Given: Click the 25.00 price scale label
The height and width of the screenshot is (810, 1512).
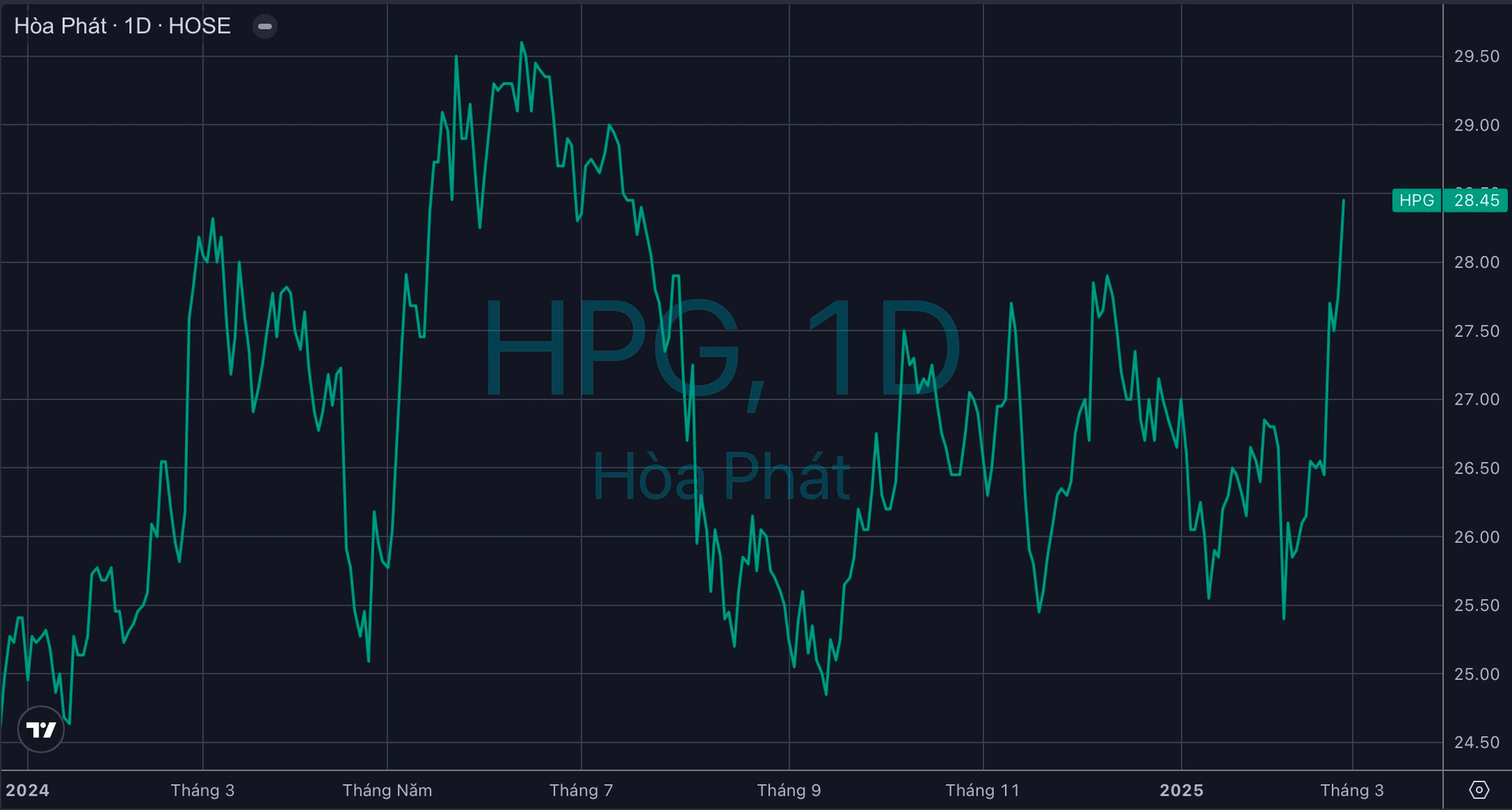Looking at the screenshot, I should (x=1477, y=674).
